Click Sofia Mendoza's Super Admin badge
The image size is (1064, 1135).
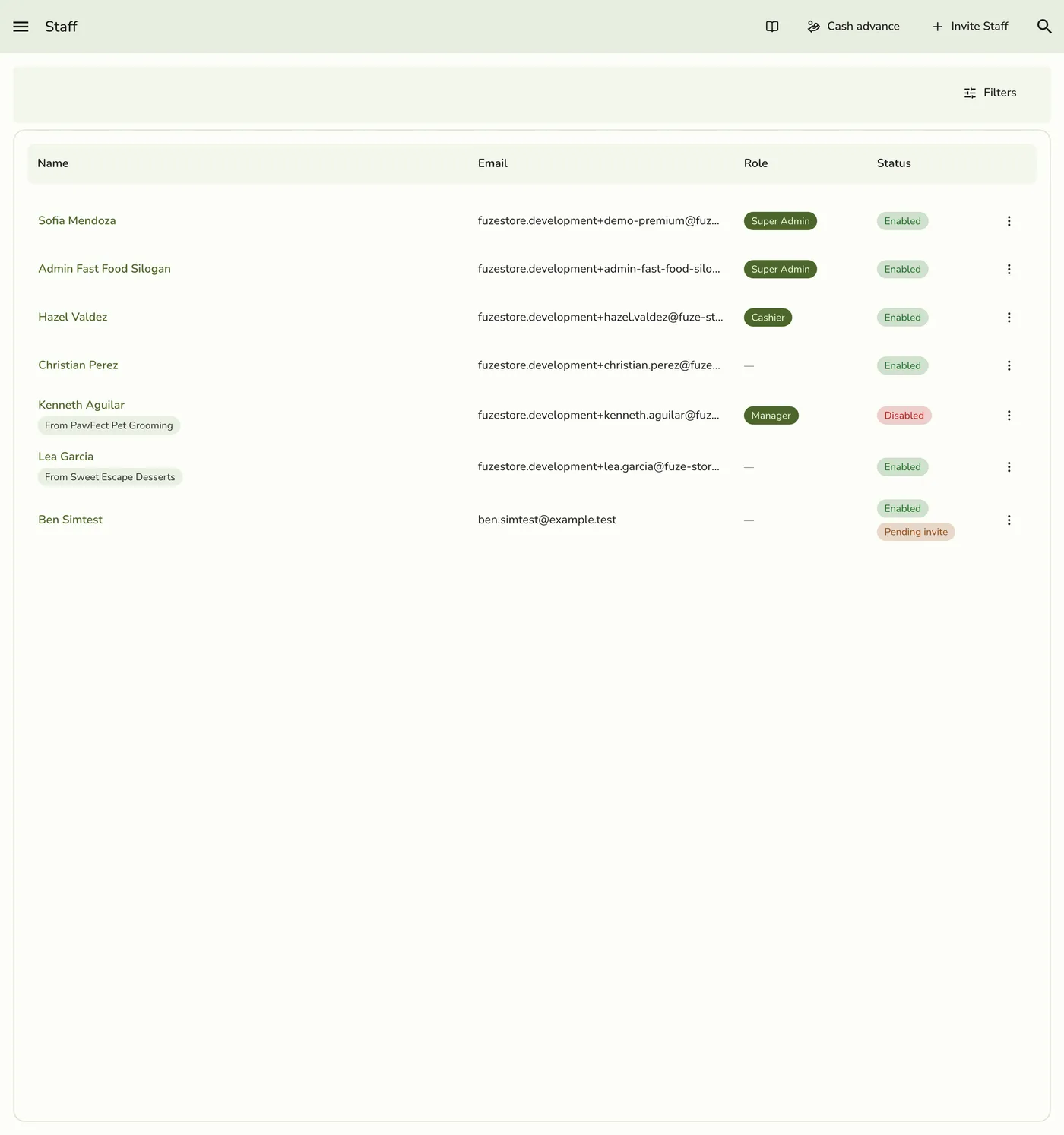pos(781,221)
